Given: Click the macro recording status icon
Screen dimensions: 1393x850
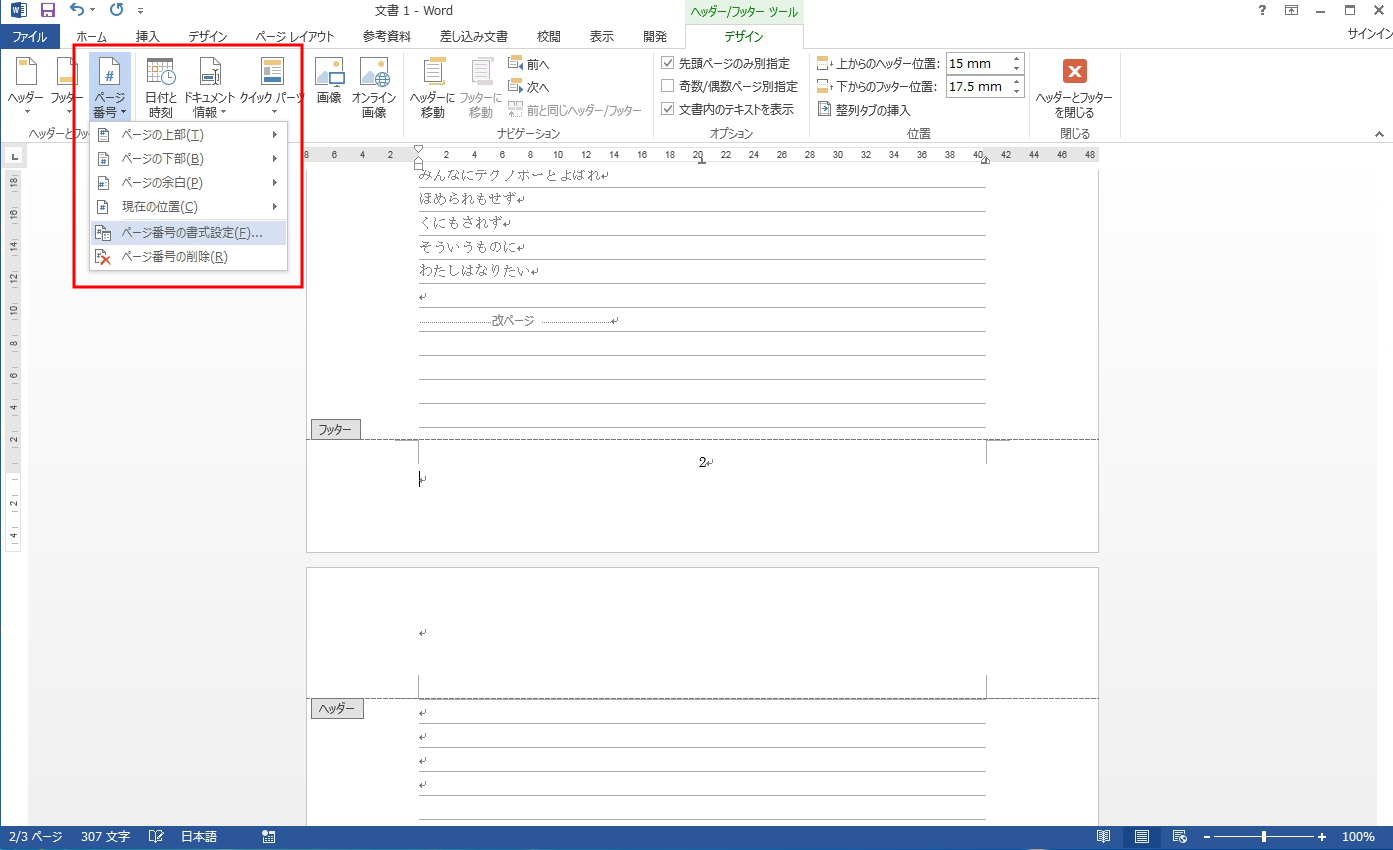Looking at the screenshot, I should pyautogui.click(x=268, y=837).
